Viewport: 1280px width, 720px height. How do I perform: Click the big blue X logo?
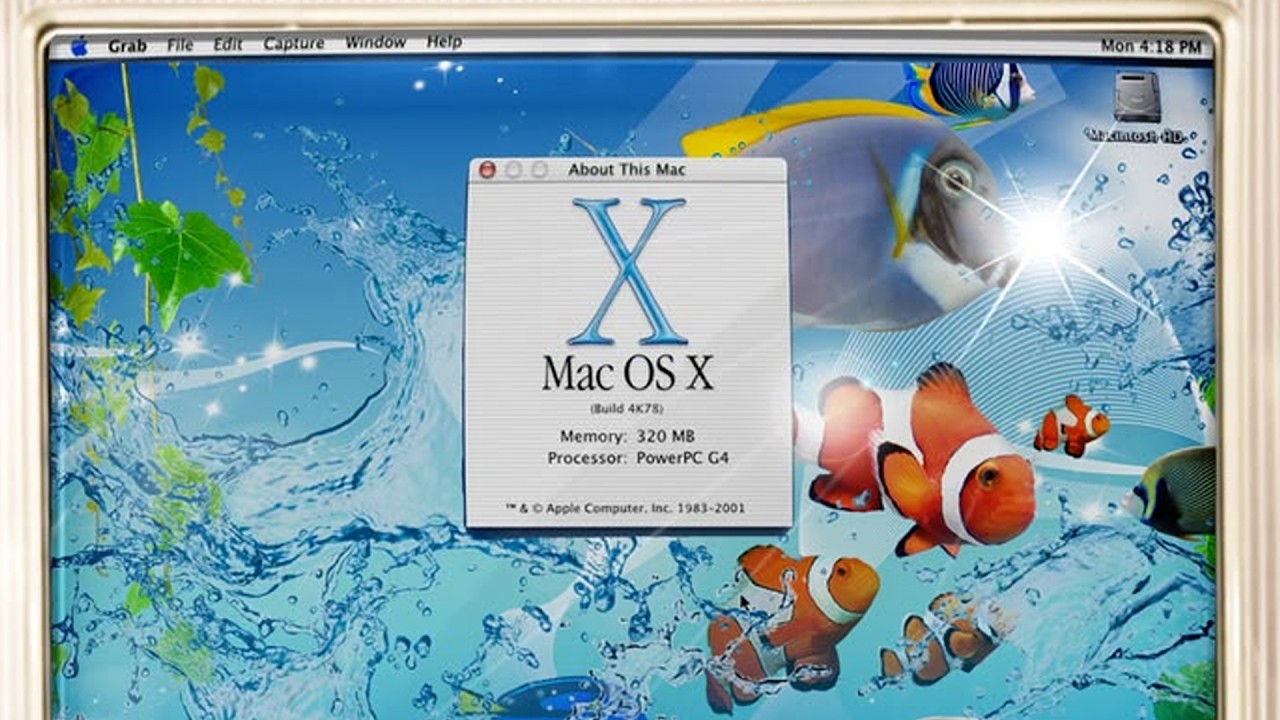(x=628, y=271)
